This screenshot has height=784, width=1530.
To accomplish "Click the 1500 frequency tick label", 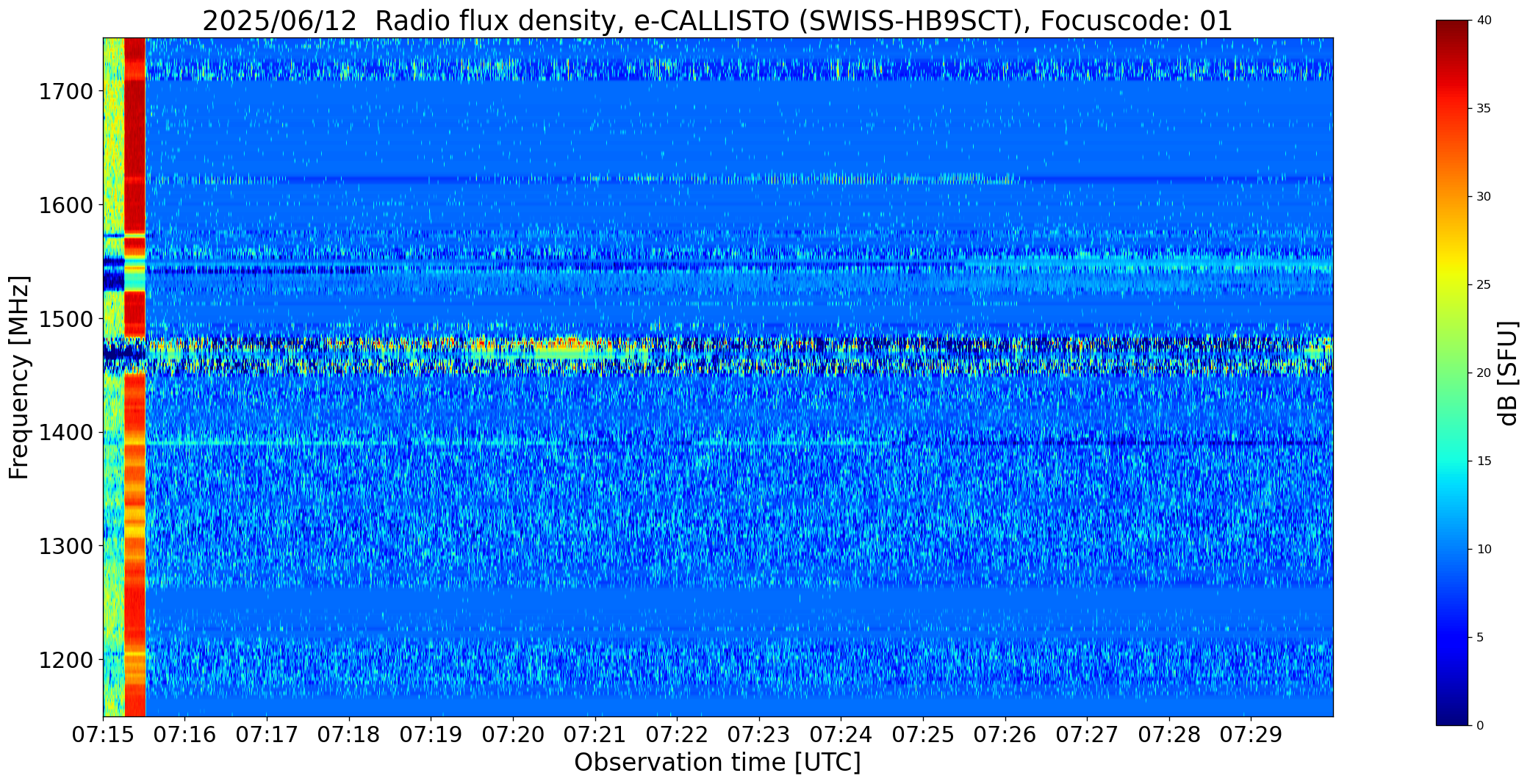I will pos(65,319).
